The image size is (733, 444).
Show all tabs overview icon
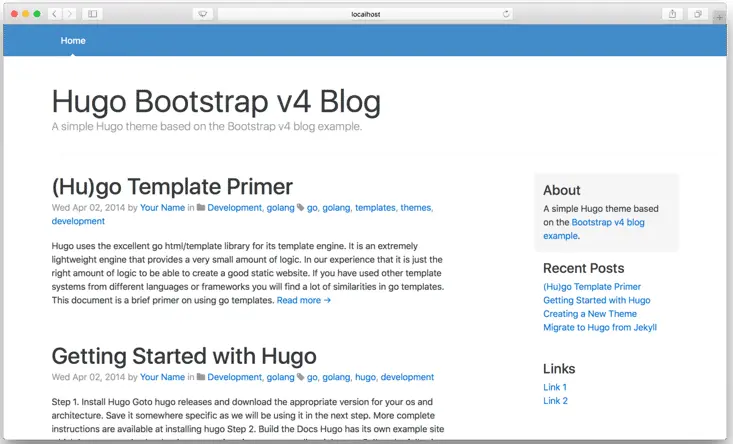[x=697, y=14]
